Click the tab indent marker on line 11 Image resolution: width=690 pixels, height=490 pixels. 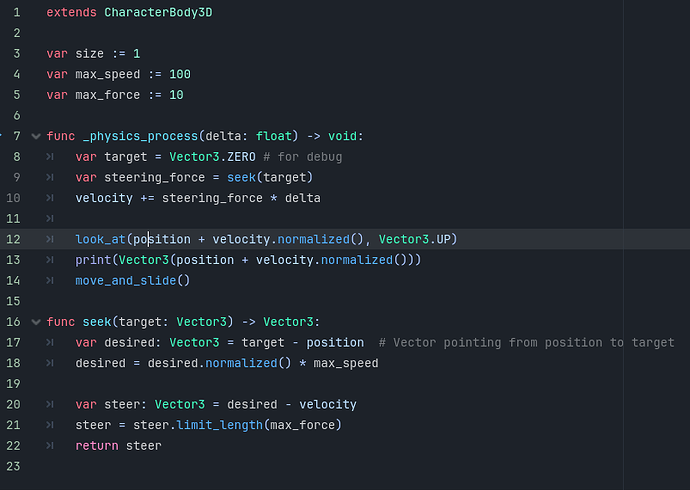coord(50,219)
